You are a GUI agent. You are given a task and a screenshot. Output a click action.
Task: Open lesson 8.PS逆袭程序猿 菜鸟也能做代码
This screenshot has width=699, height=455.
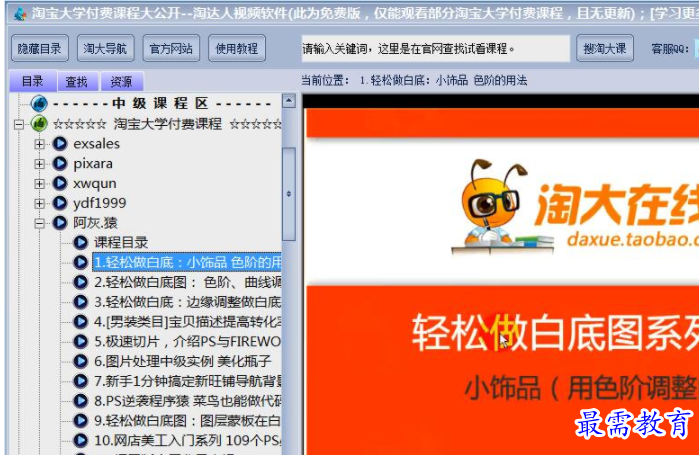pos(188,401)
